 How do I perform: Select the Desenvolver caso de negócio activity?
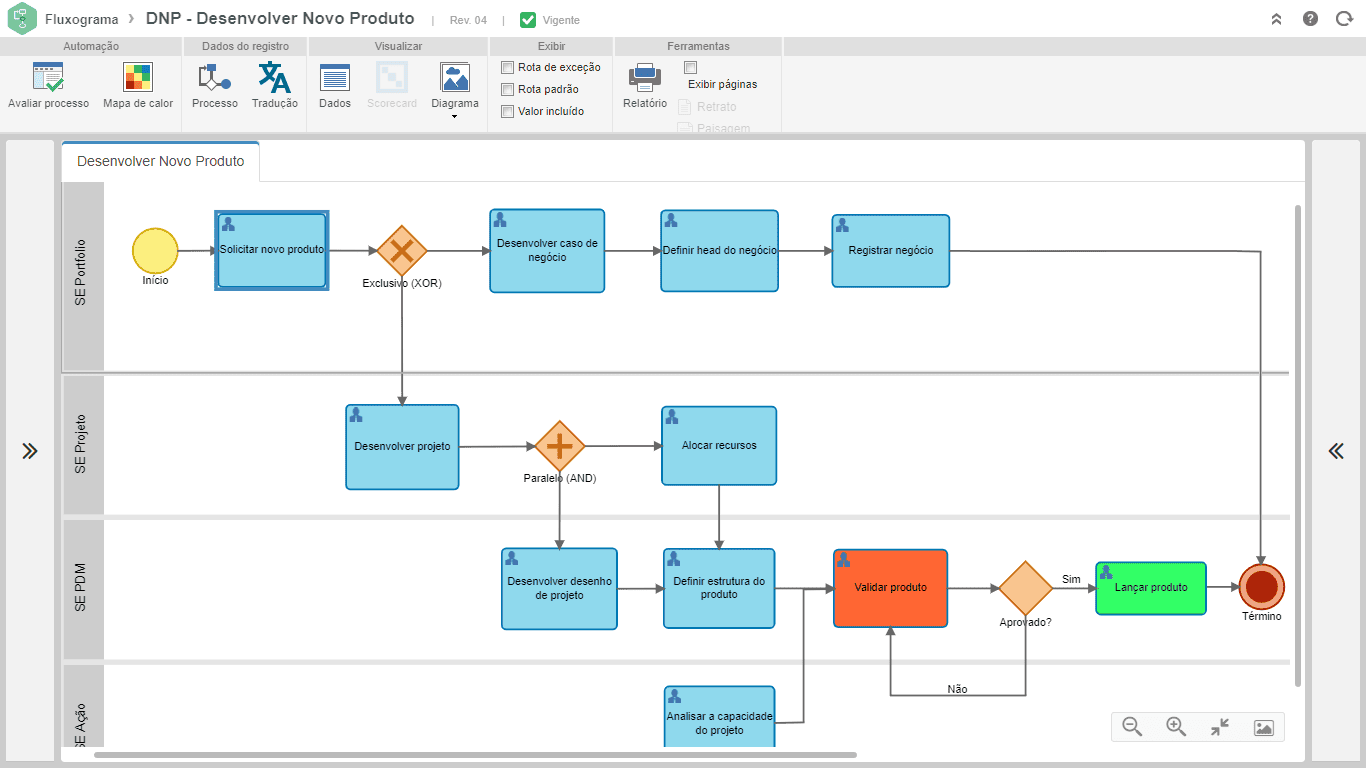[x=547, y=250]
